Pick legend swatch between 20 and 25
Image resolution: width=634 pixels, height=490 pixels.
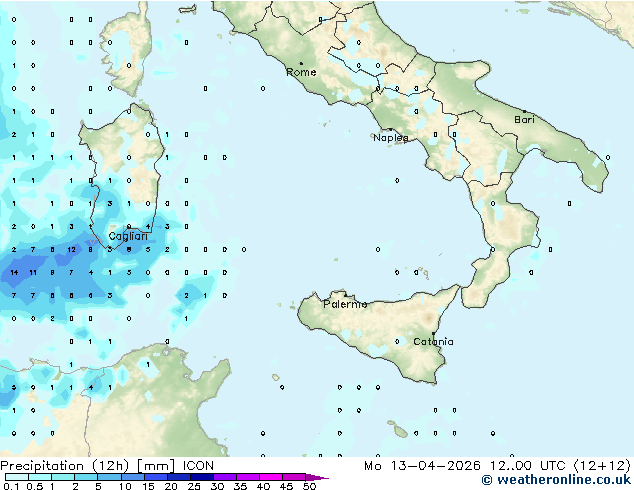[178, 477]
